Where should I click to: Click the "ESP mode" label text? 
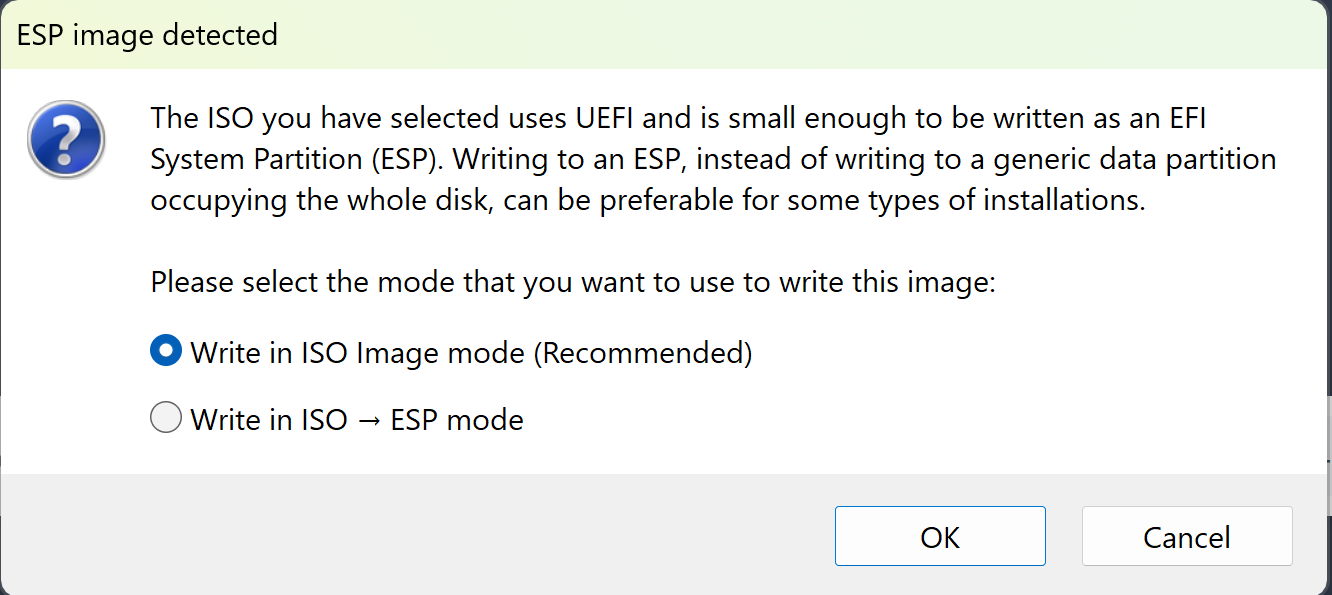point(457,419)
